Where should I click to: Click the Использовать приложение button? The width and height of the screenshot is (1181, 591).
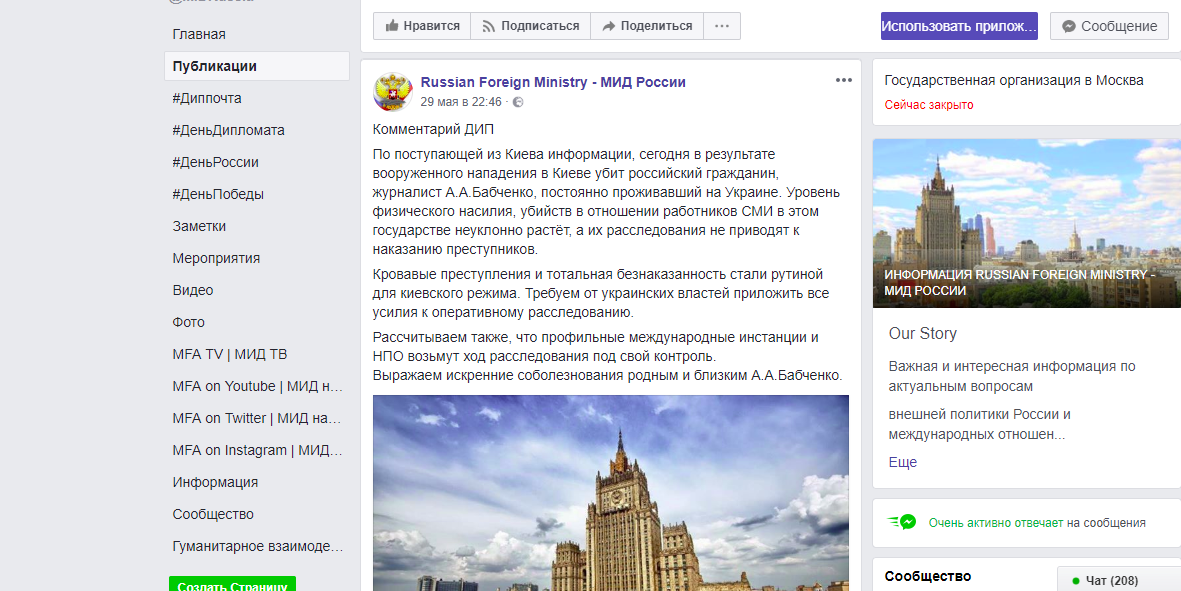959,26
